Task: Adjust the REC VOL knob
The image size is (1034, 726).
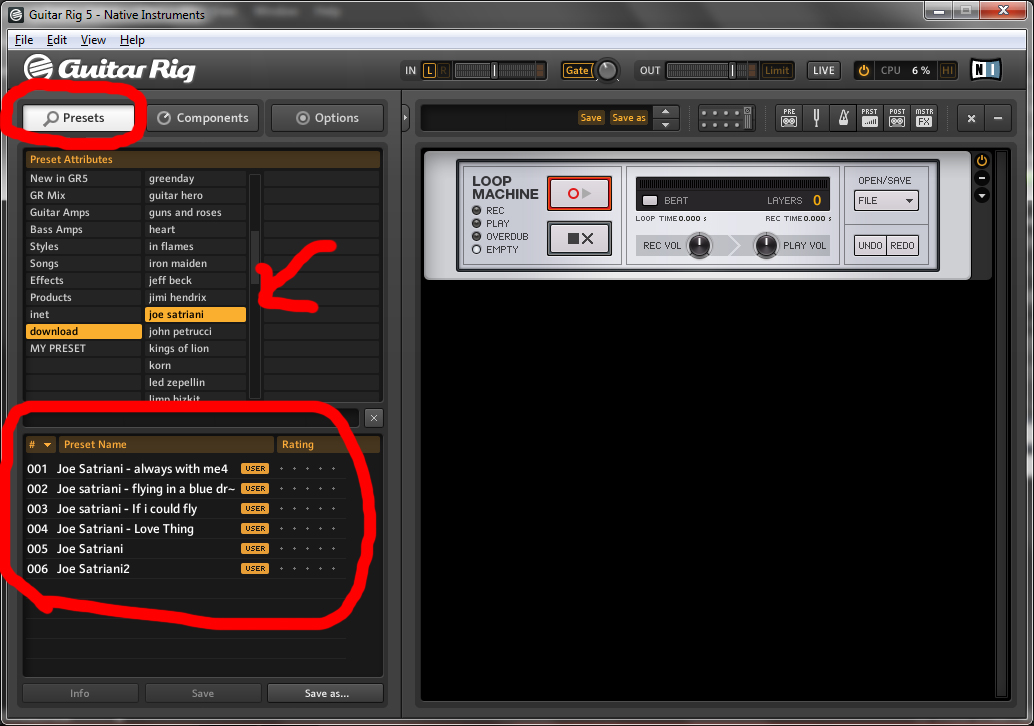Action: click(699, 246)
